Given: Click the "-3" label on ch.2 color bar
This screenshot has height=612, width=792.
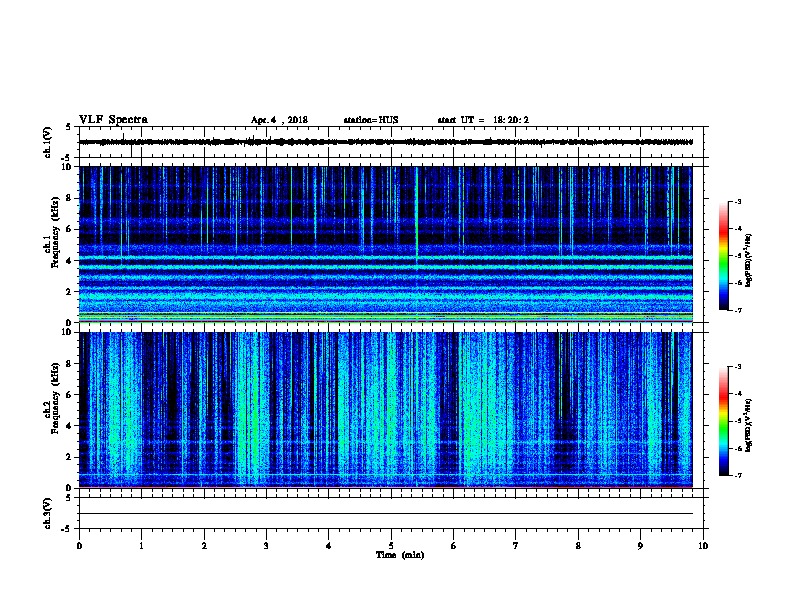Looking at the screenshot, I should [x=737, y=367].
